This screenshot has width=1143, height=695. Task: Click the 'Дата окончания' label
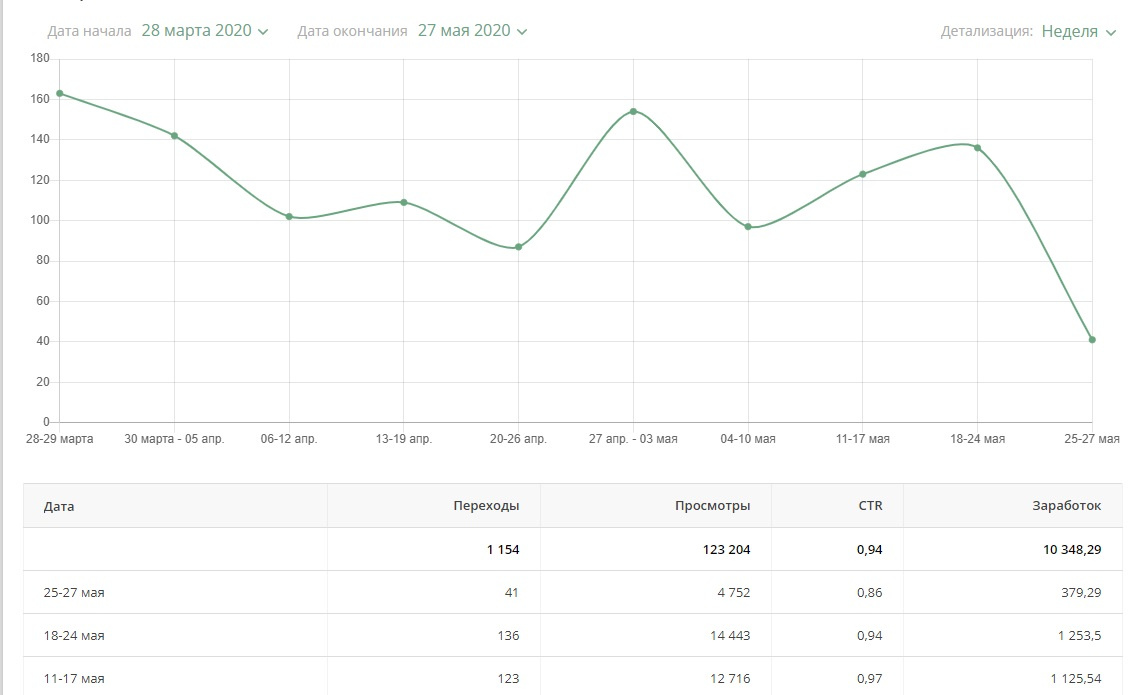(352, 31)
